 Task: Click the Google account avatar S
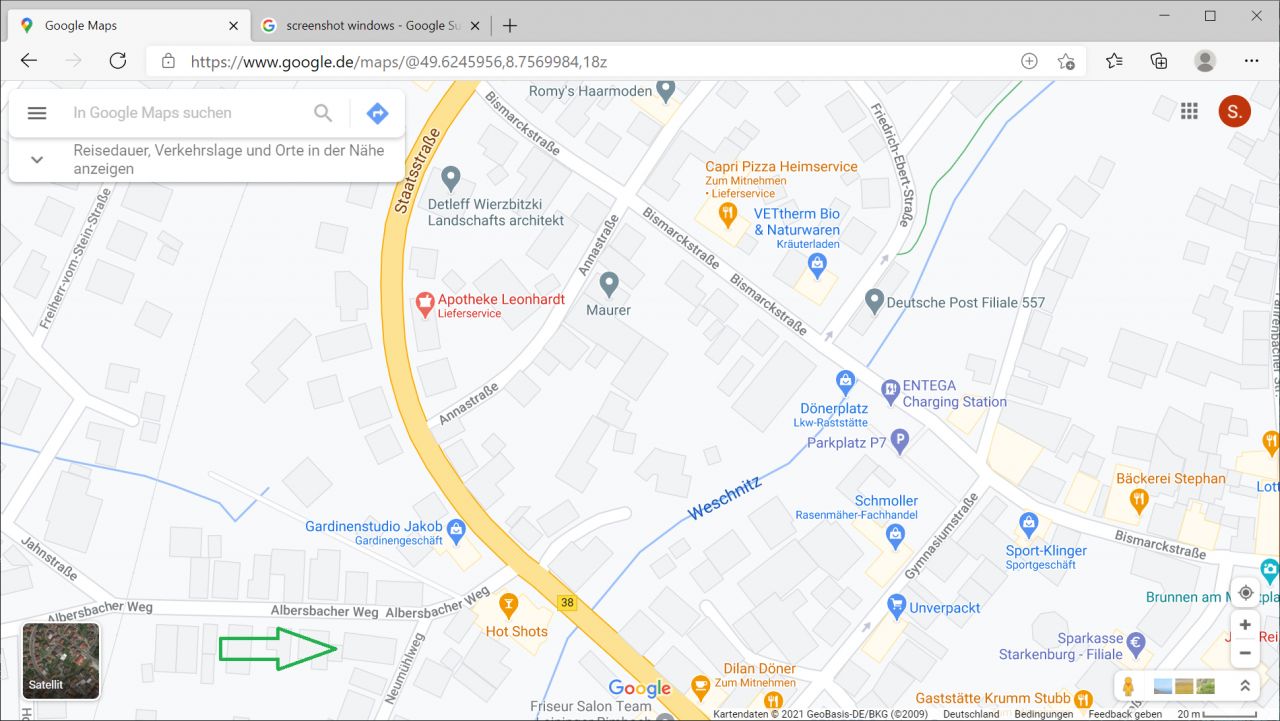click(1234, 111)
